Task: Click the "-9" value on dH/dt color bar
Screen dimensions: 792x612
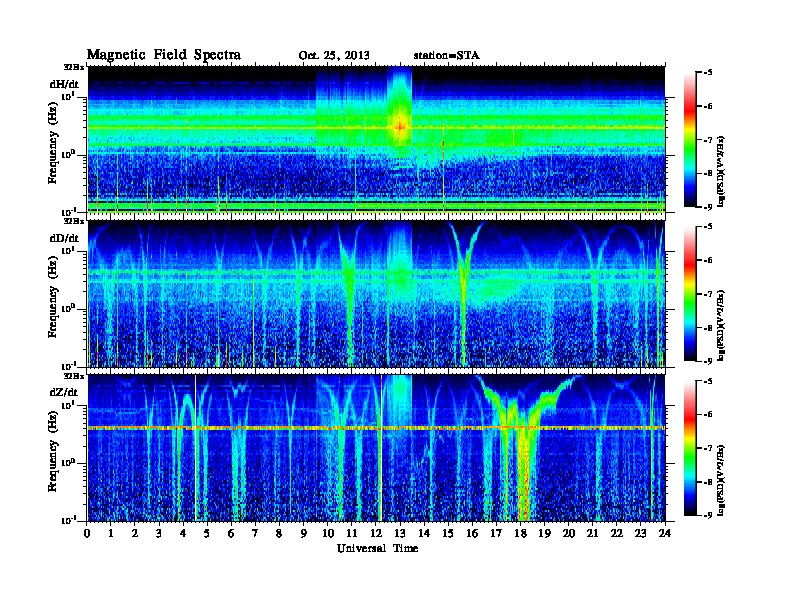Action: 708,207
